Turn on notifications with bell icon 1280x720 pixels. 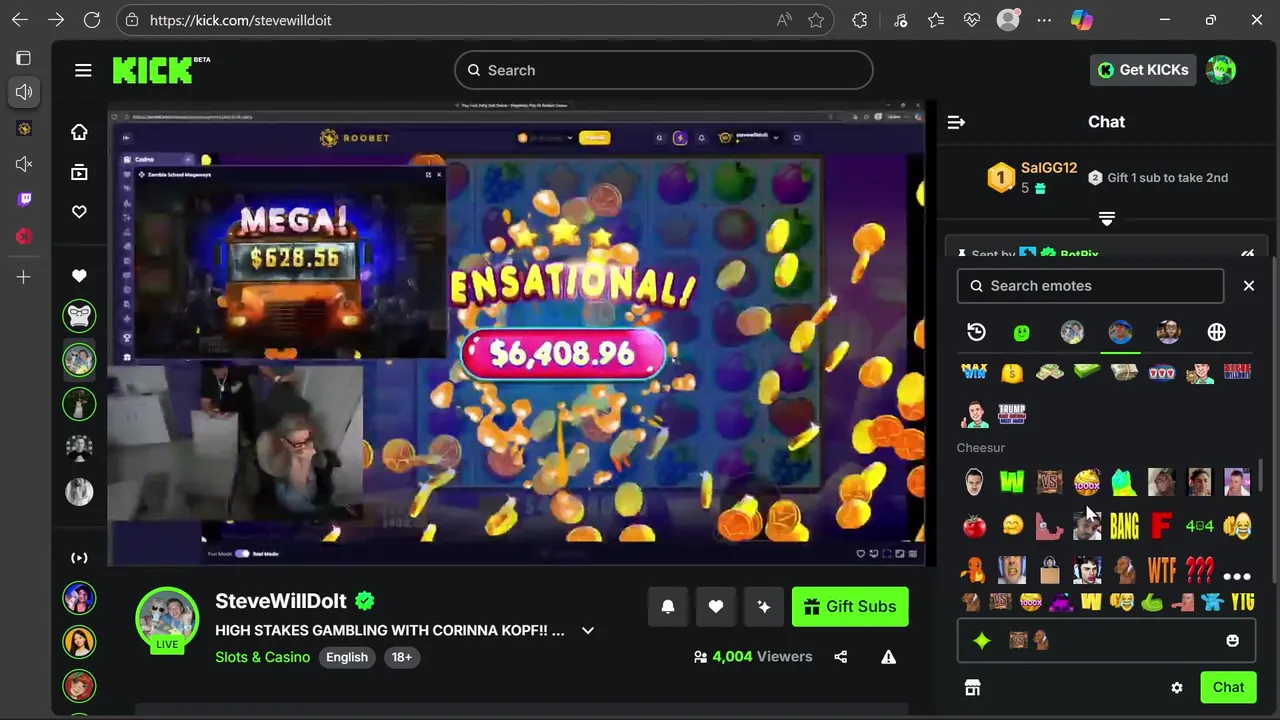tap(668, 607)
